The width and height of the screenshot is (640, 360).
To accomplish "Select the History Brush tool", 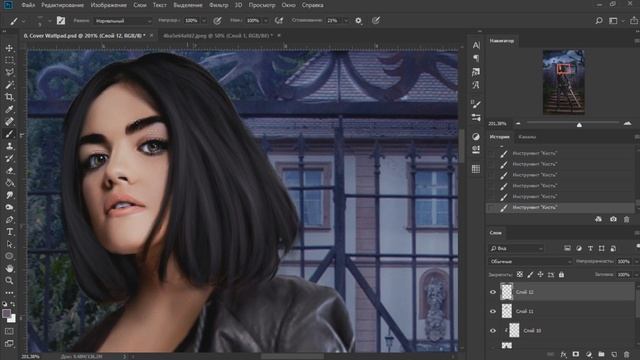I will tap(9, 158).
